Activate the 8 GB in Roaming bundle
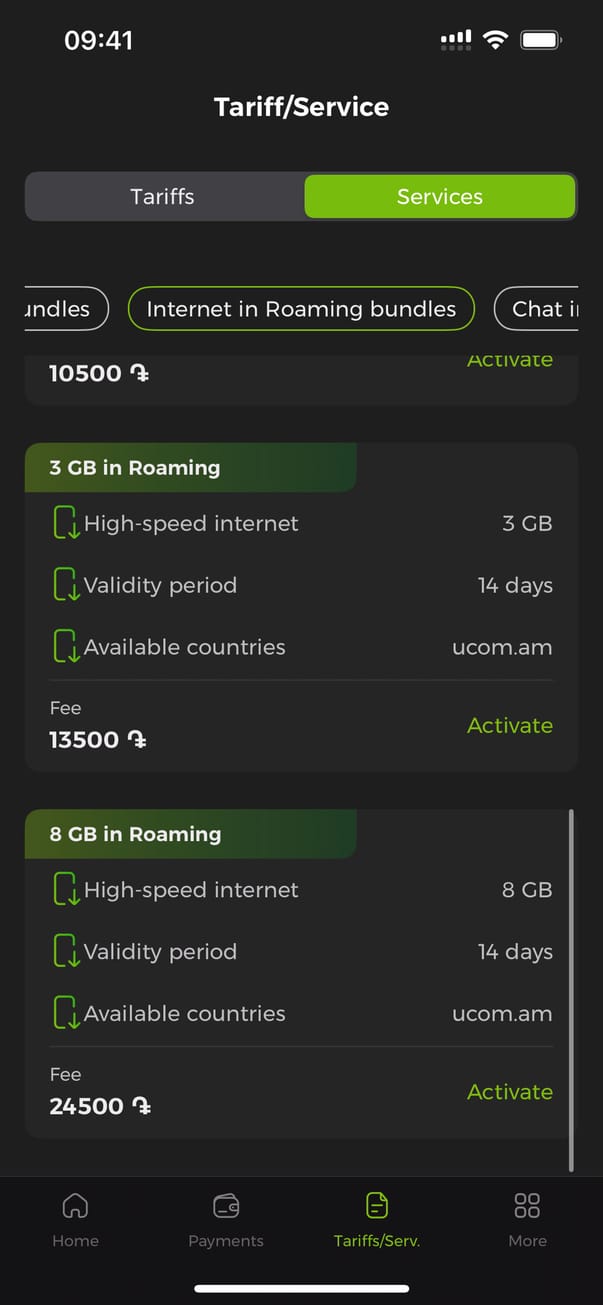Image resolution: width=603 pixels, height=1305 pixels. coord(509,1091)
